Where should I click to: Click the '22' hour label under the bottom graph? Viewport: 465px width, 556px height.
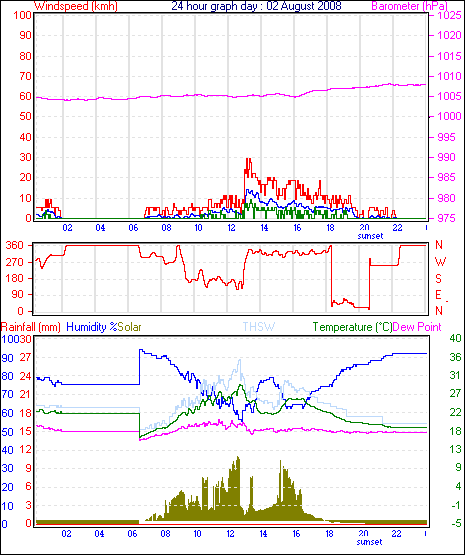click(396, 533)
